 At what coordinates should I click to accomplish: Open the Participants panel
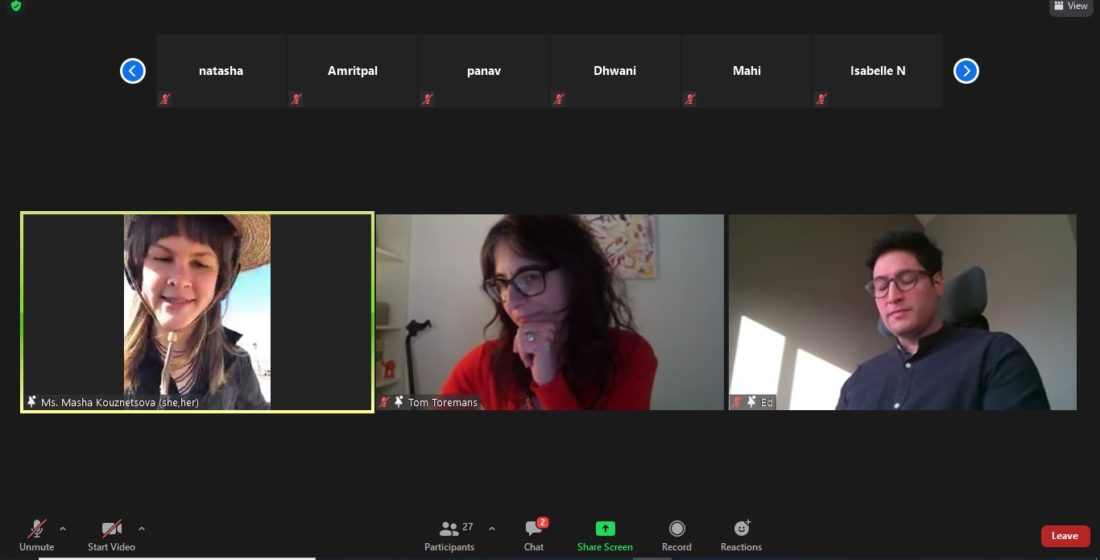[449, 535]
